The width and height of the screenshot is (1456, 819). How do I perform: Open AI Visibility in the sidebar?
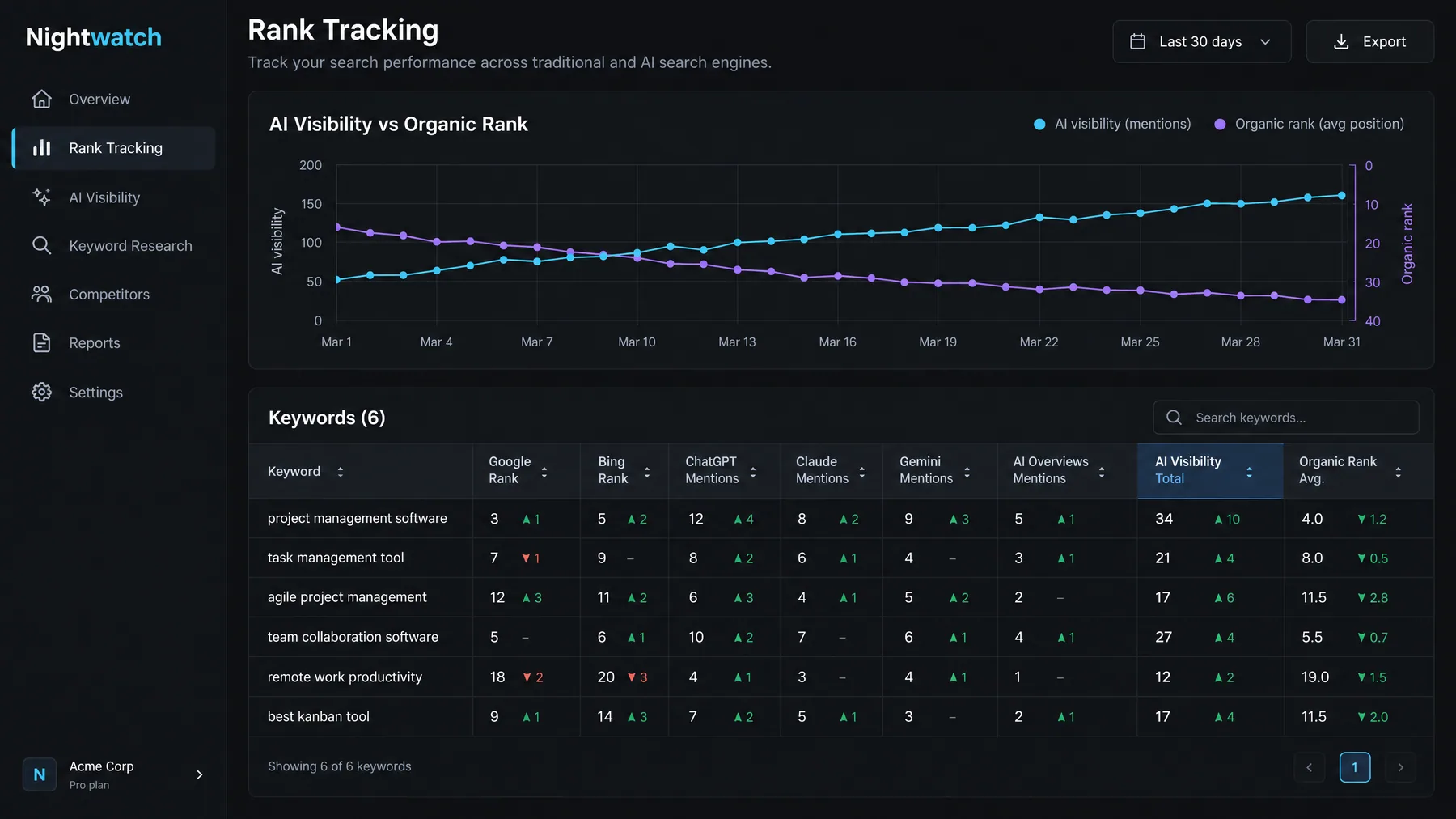click(x=114, y=197)
